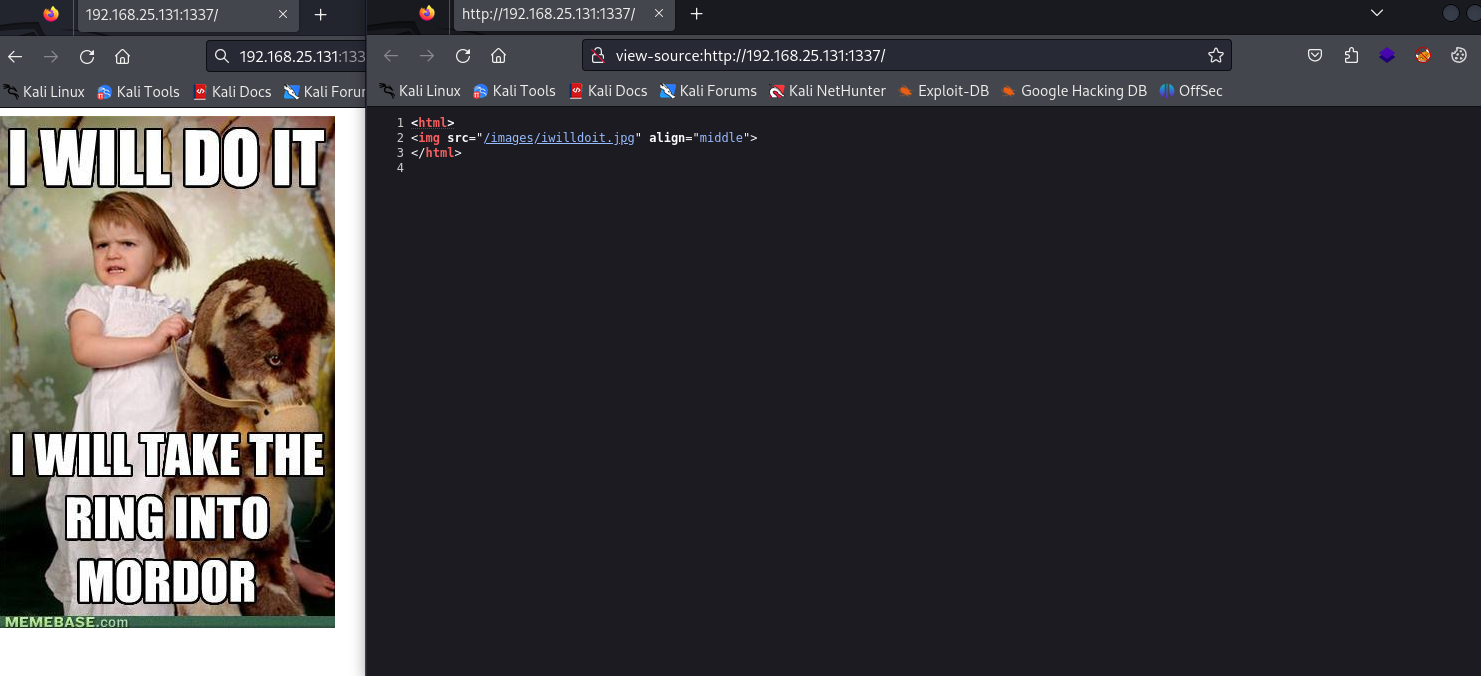Follow the /images/iwilldoit.jpg source link

pyautogui.click(x=559, y=138)
